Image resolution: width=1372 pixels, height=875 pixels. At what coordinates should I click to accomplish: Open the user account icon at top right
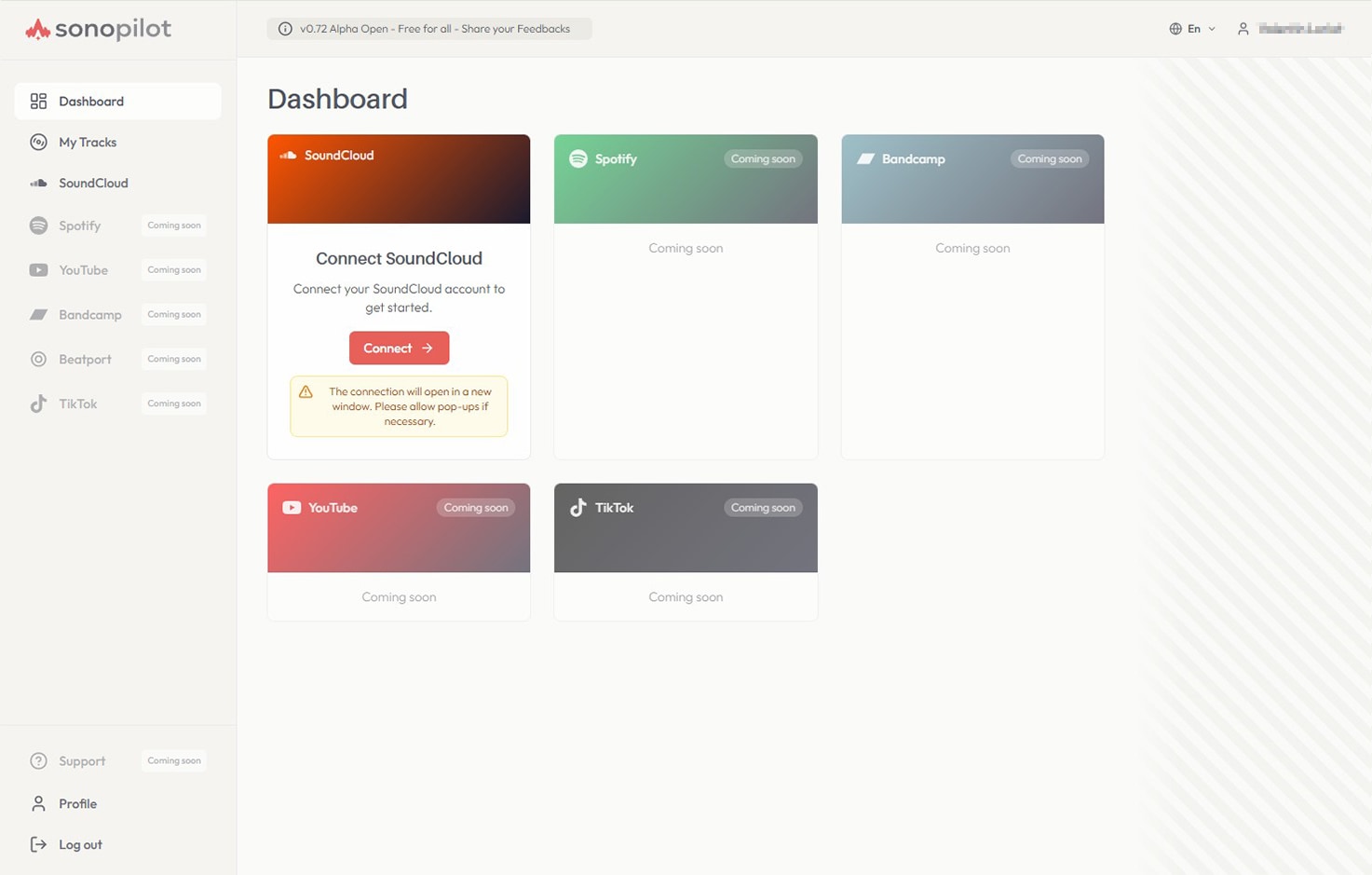[1243, 28]
